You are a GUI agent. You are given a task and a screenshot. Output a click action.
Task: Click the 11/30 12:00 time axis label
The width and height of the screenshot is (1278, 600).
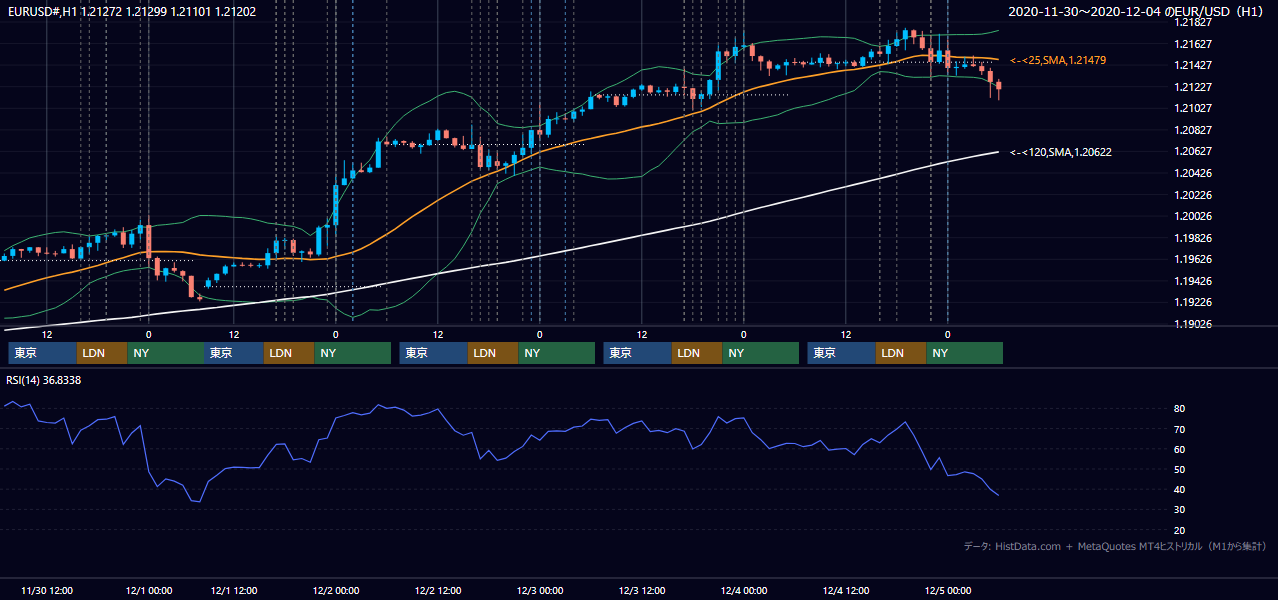[46, 590]
